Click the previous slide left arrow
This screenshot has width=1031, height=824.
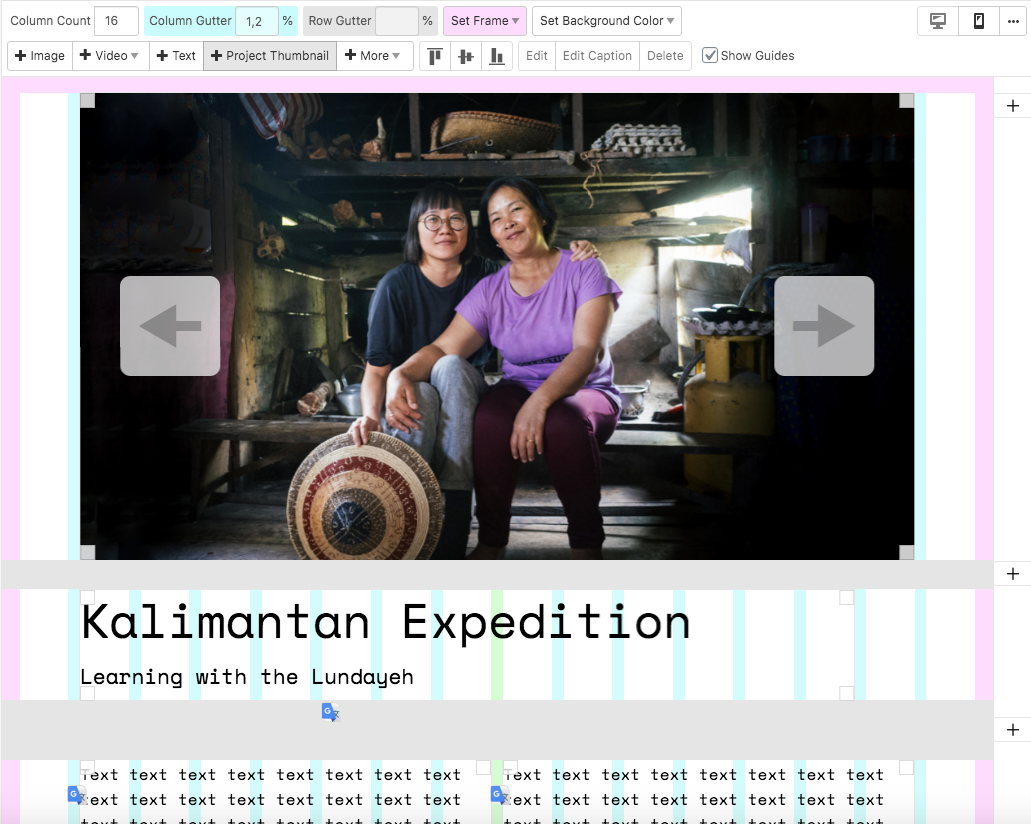[x=170, y=326]
